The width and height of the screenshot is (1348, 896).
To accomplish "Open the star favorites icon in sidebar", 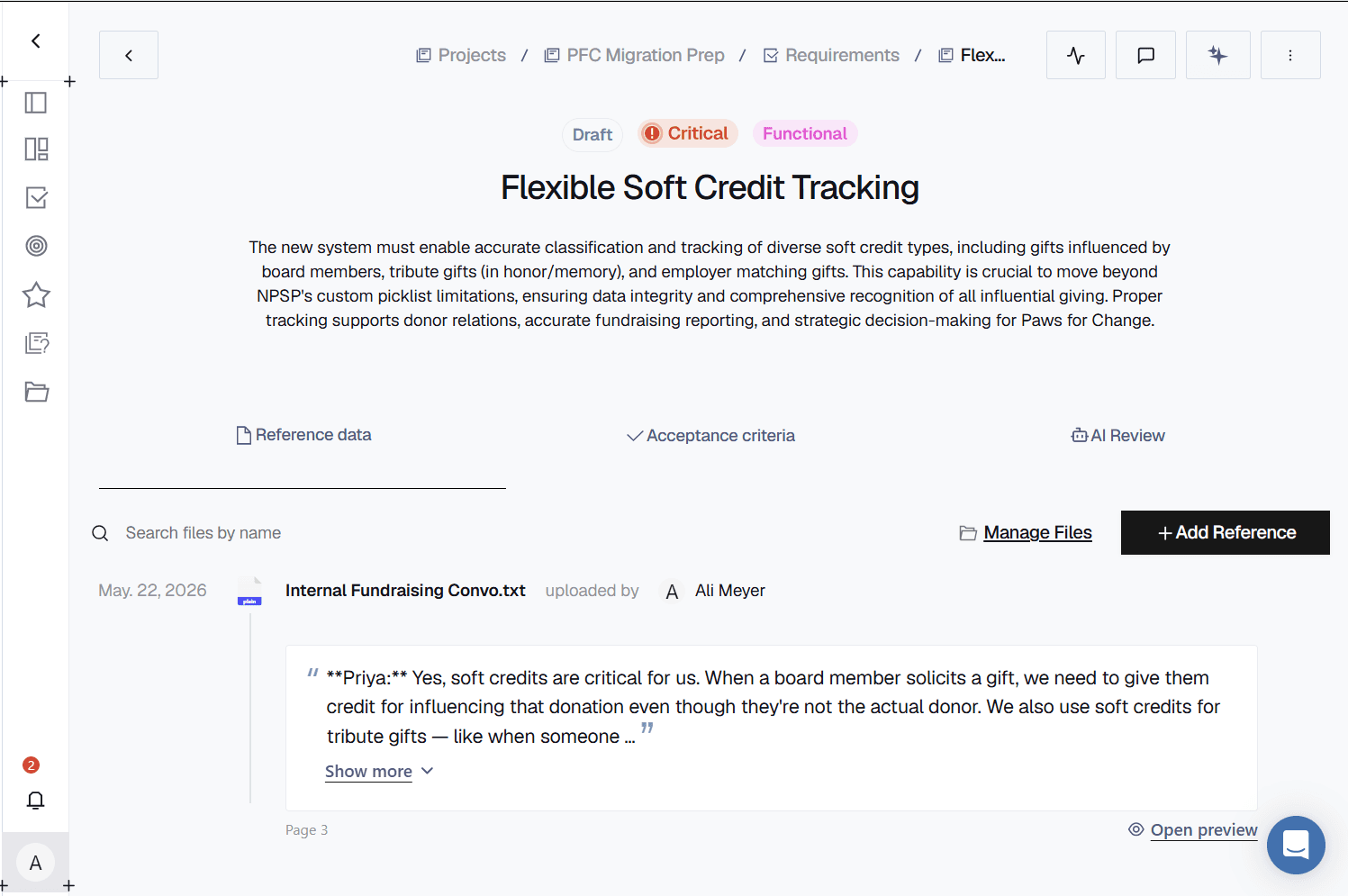I will [x=36, y=294].
